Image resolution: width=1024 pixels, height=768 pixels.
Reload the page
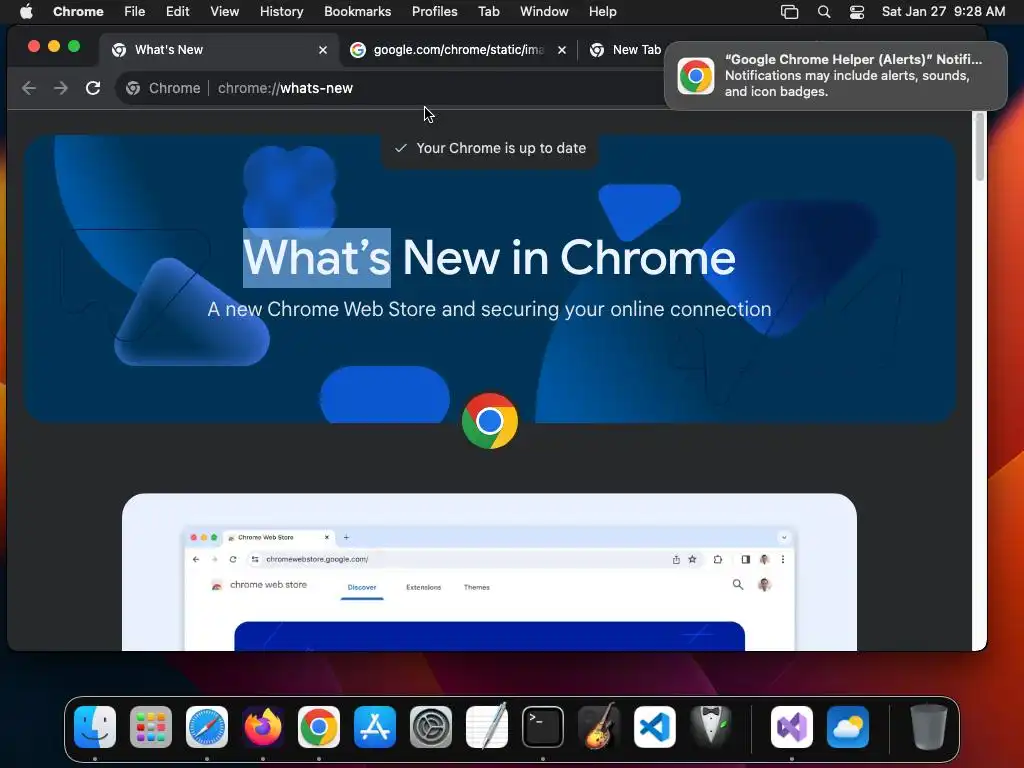[x=93, y=88]
